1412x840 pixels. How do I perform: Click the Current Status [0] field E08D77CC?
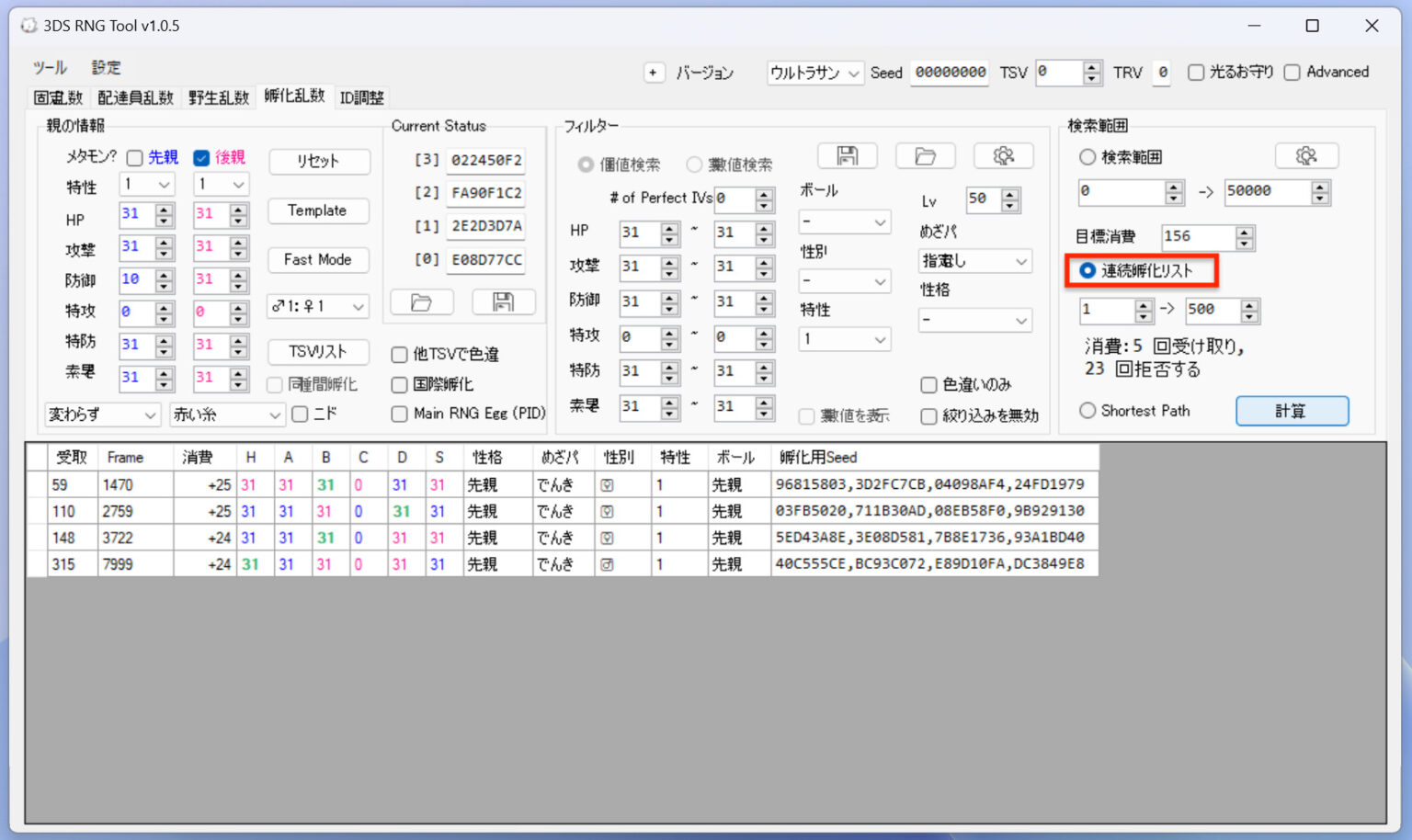click(485, 261)
